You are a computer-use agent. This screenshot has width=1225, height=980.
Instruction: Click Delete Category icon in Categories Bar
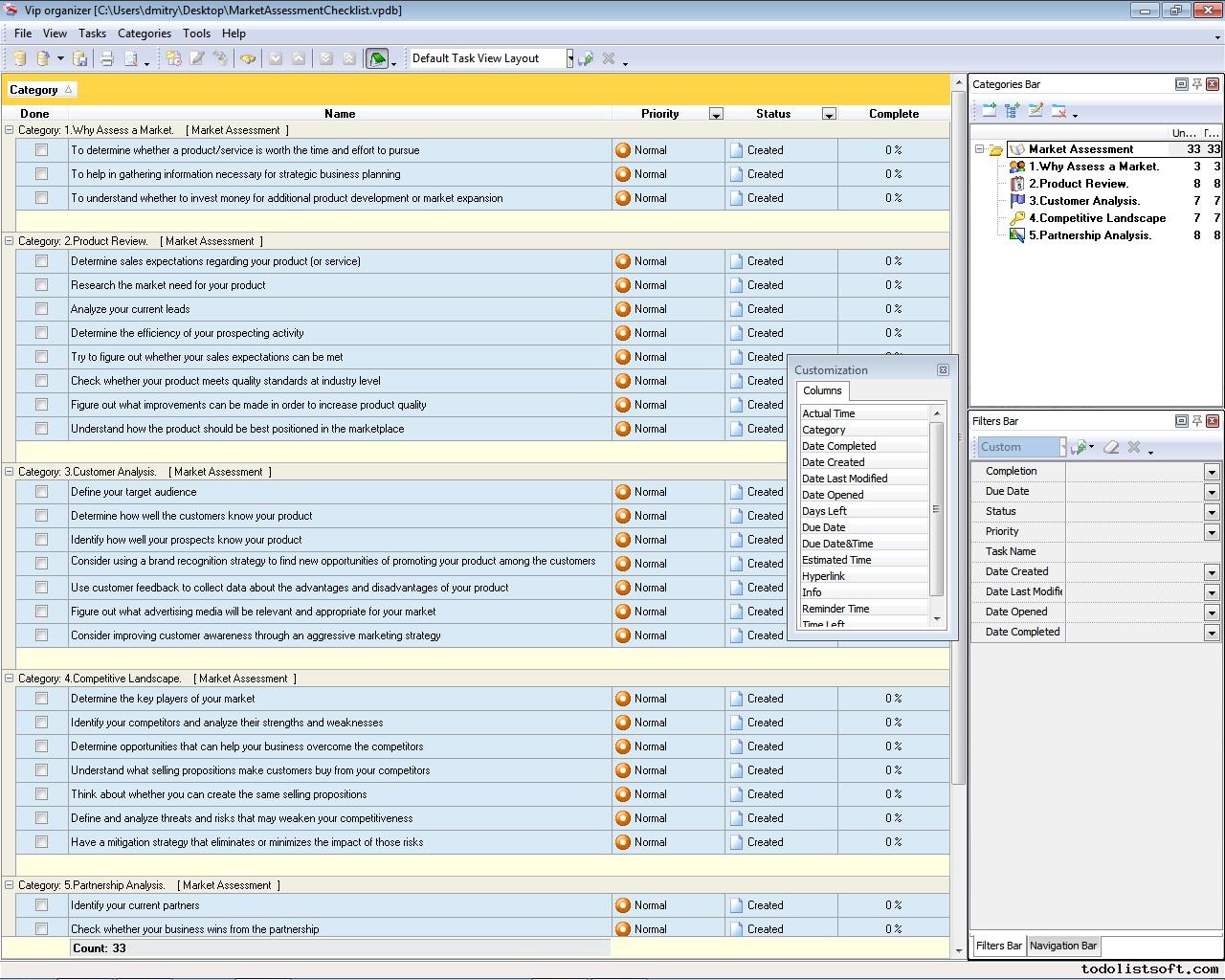[1058, 111]
